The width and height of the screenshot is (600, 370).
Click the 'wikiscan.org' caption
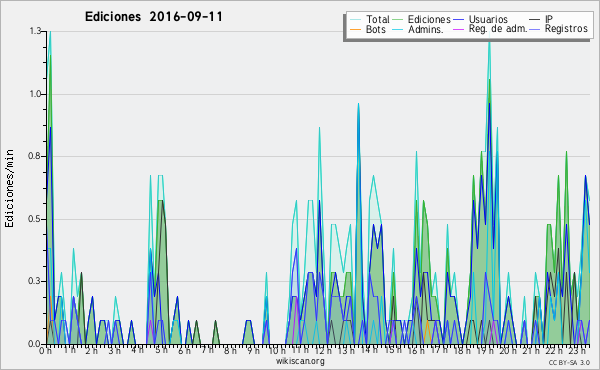(300, 361)
